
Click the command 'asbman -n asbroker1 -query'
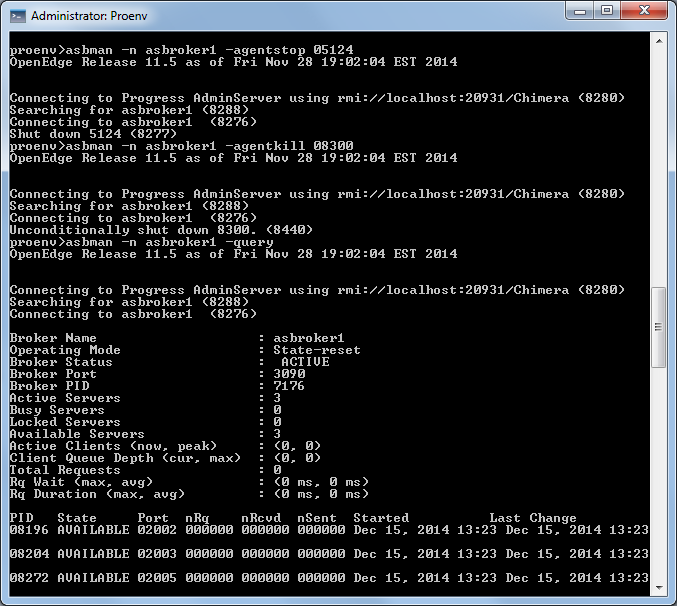tap(169, 242)
